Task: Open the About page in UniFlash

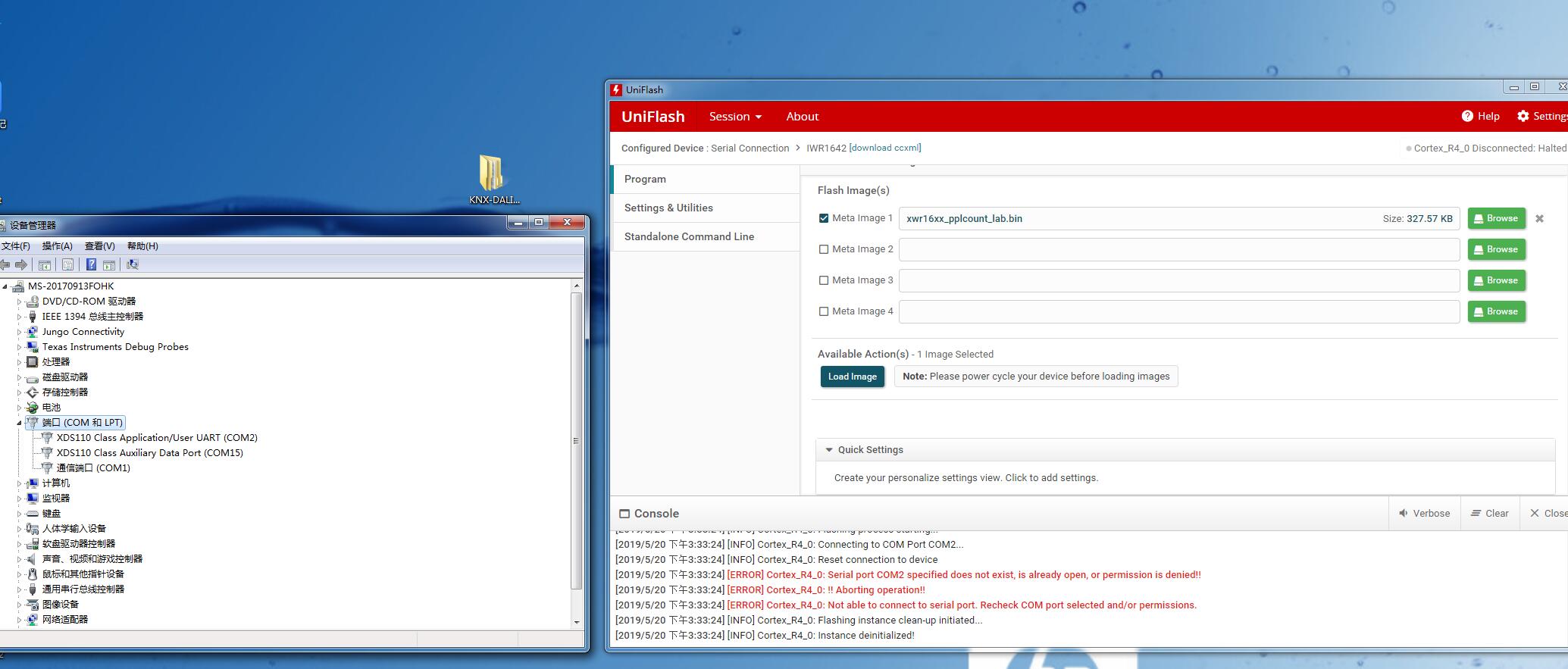Action: click(803, 116)
